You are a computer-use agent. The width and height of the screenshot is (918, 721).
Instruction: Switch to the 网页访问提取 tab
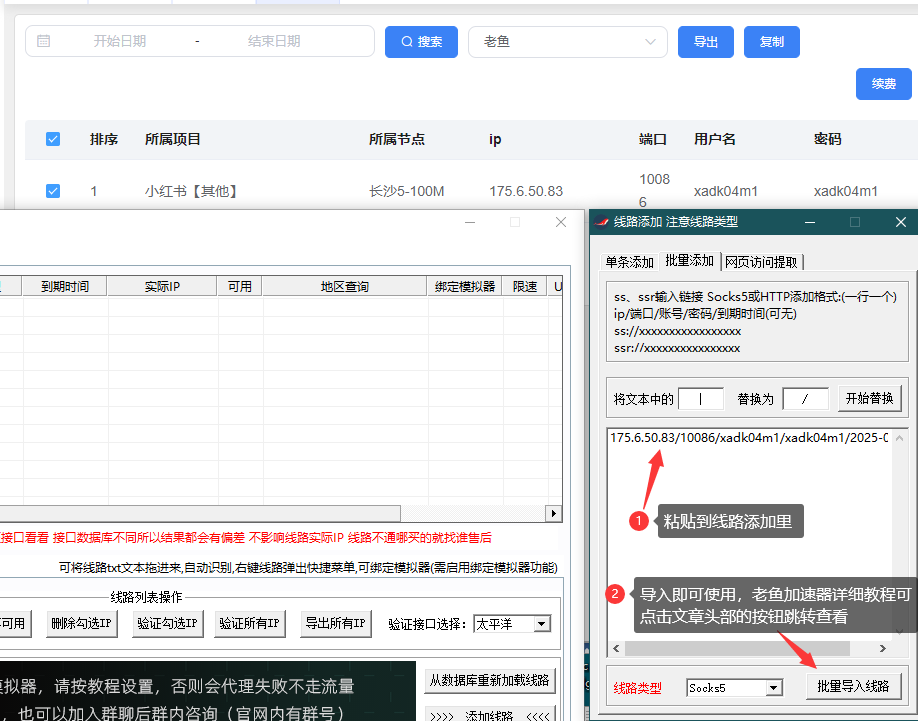(762, 262)
